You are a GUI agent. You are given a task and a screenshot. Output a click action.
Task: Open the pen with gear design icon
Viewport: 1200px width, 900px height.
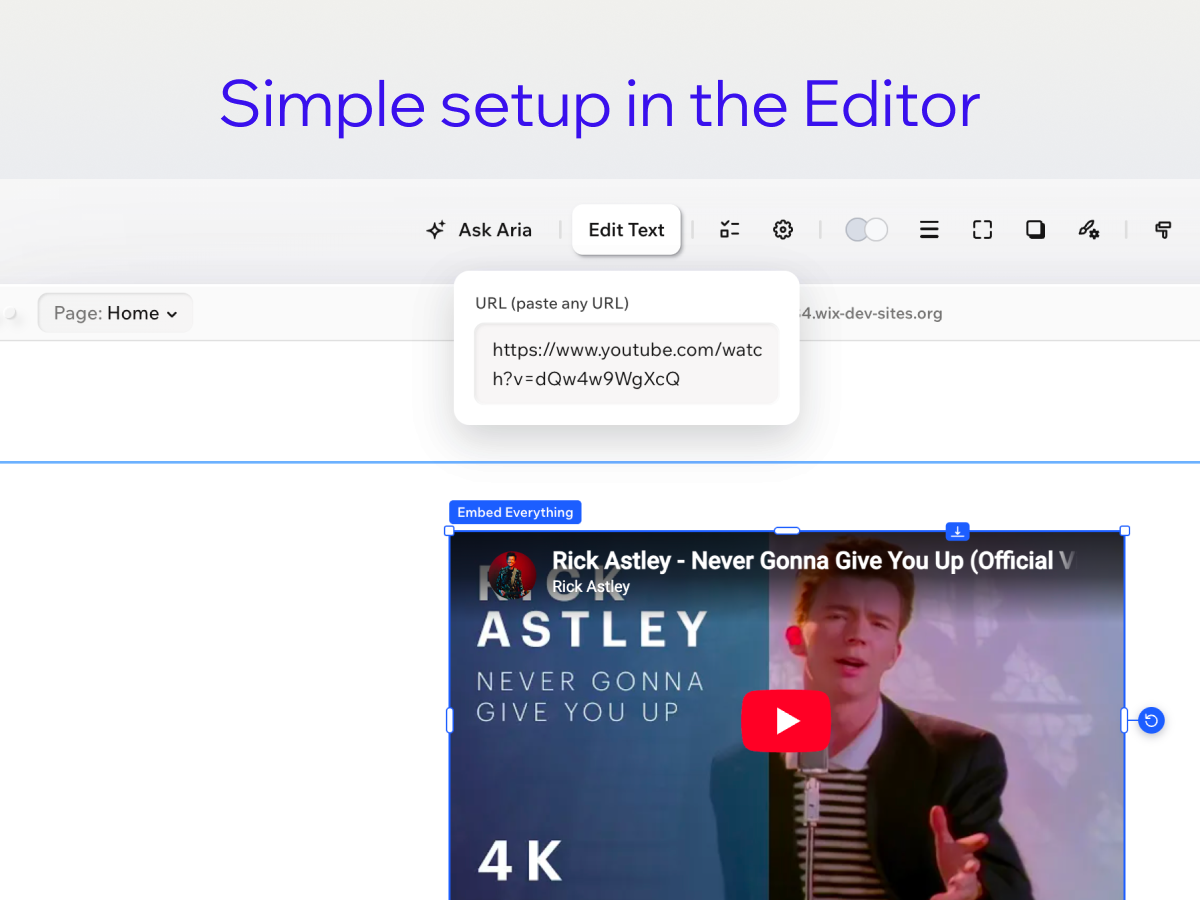[x=1089, y=230]
